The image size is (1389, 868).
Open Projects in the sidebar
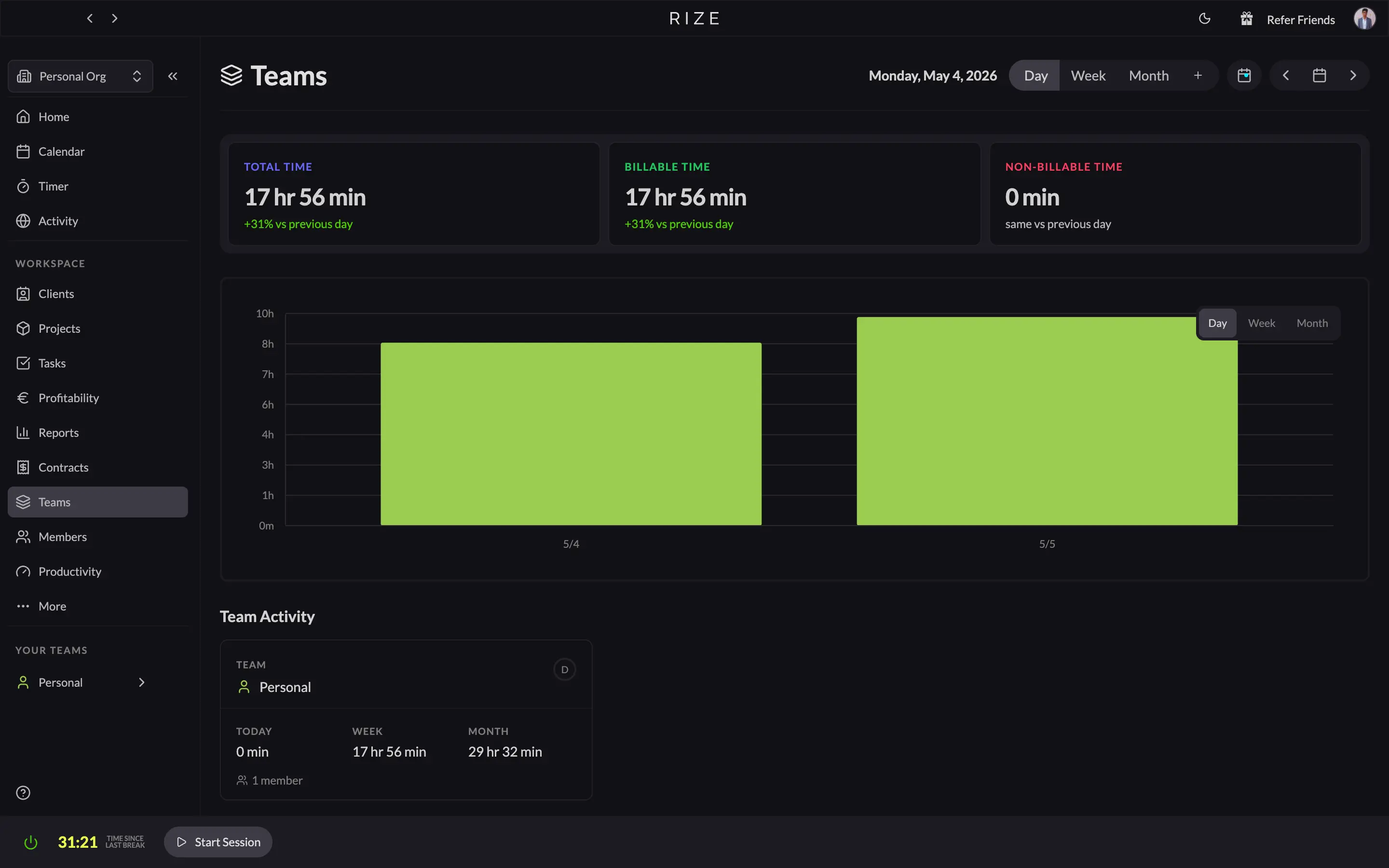97,328
